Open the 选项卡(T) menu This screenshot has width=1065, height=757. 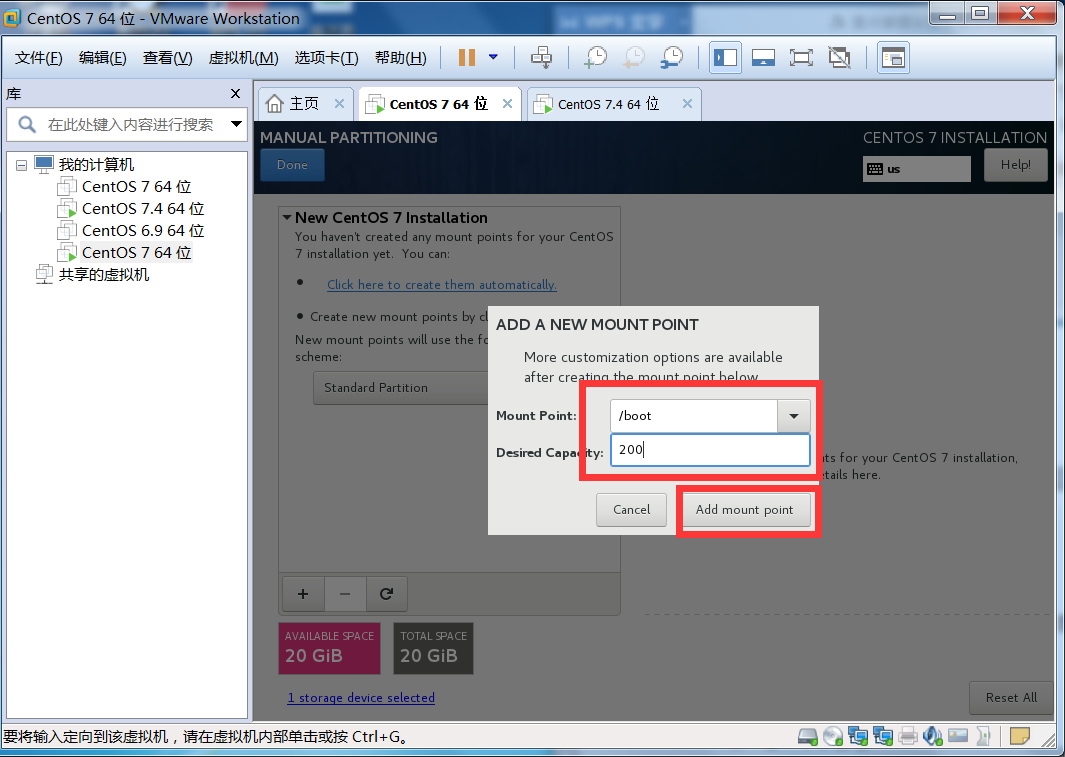point(326,58)
